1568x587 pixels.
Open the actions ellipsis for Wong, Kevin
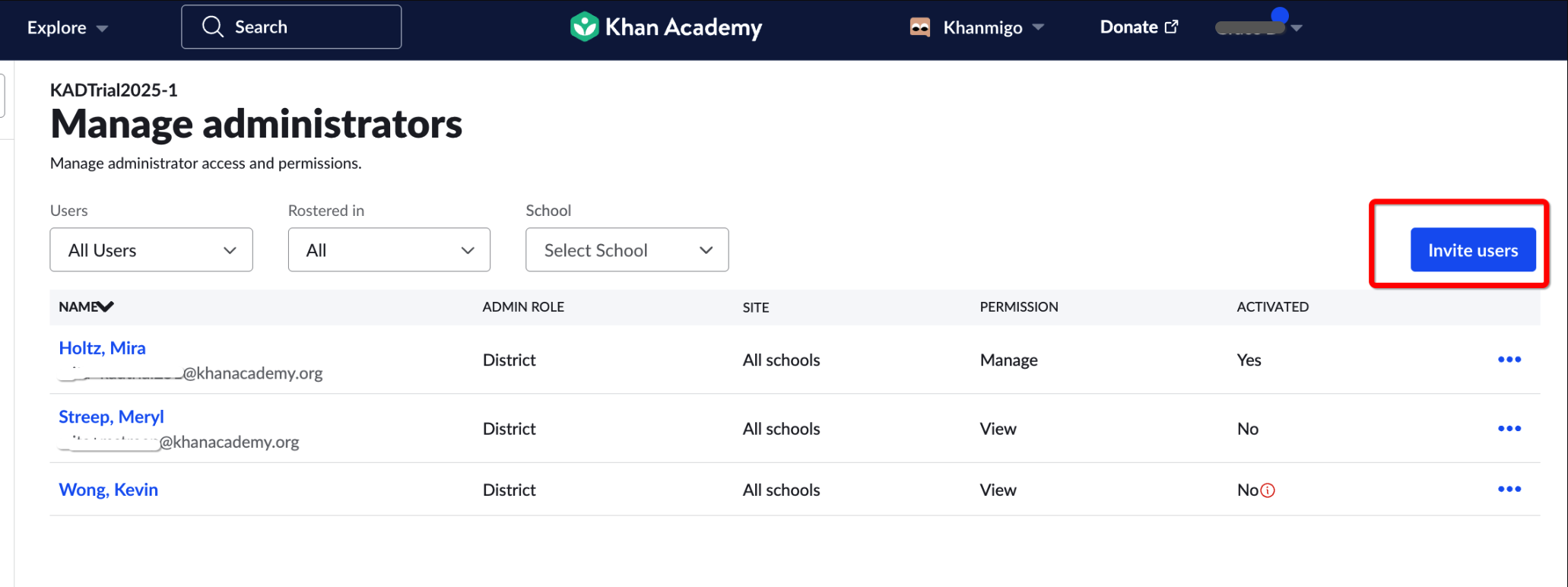[x=1510, y=489]
